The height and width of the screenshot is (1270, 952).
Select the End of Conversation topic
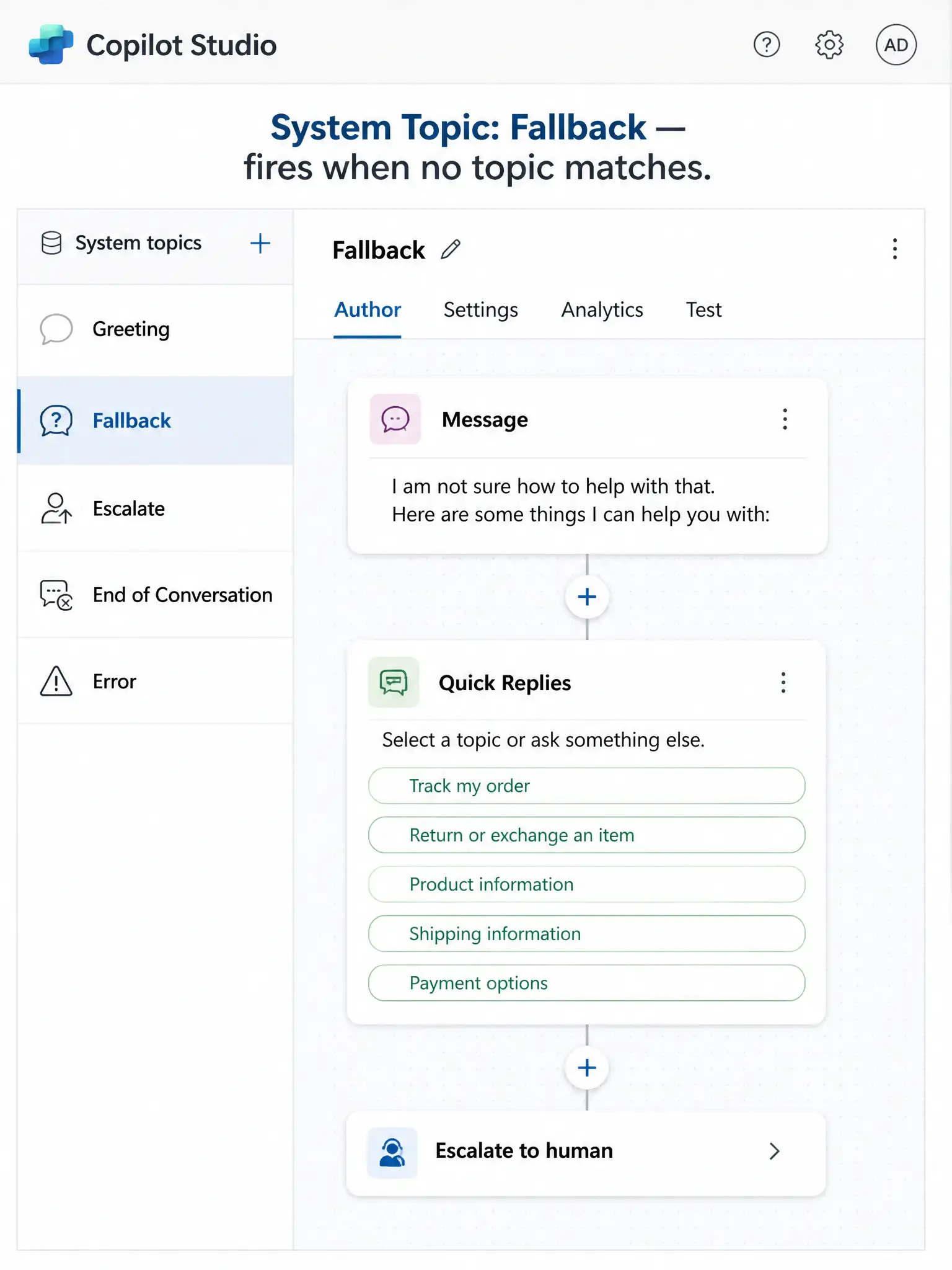click(156, 595)
